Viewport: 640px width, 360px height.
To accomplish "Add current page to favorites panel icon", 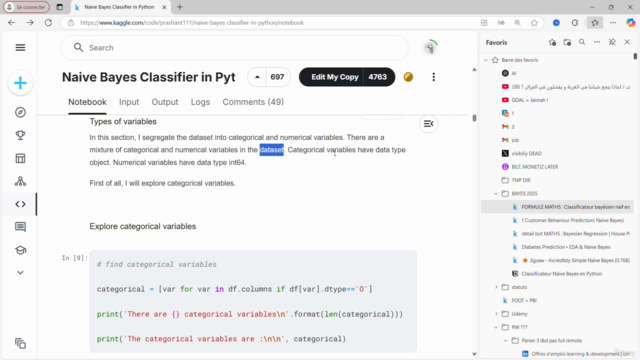I will click(x=552, y=42).
